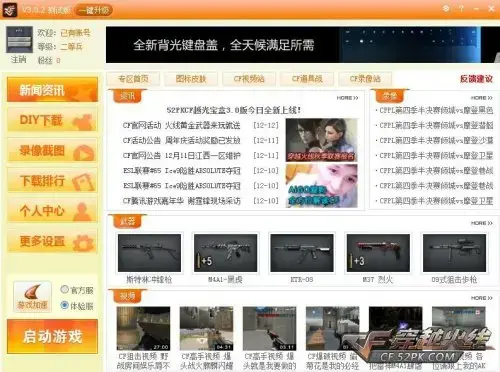500x372 pixels.
Task: Click the 资讯 section label tag
Action: click(127, 96)
